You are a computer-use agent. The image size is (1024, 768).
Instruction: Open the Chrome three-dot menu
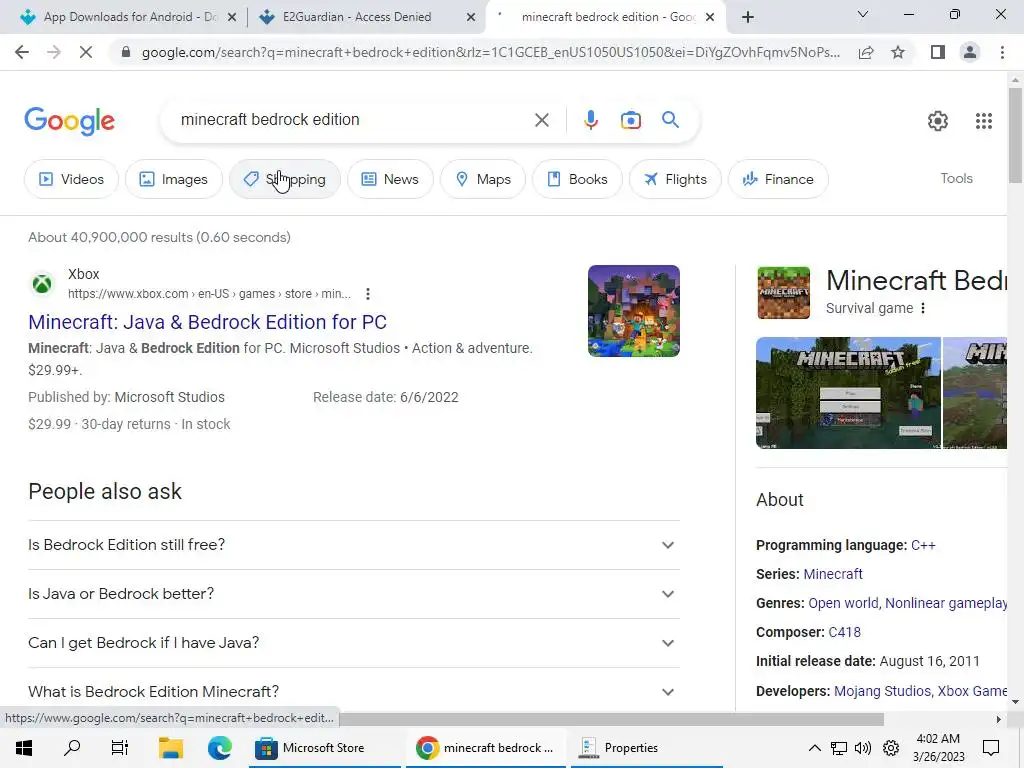click(1002, 52)
